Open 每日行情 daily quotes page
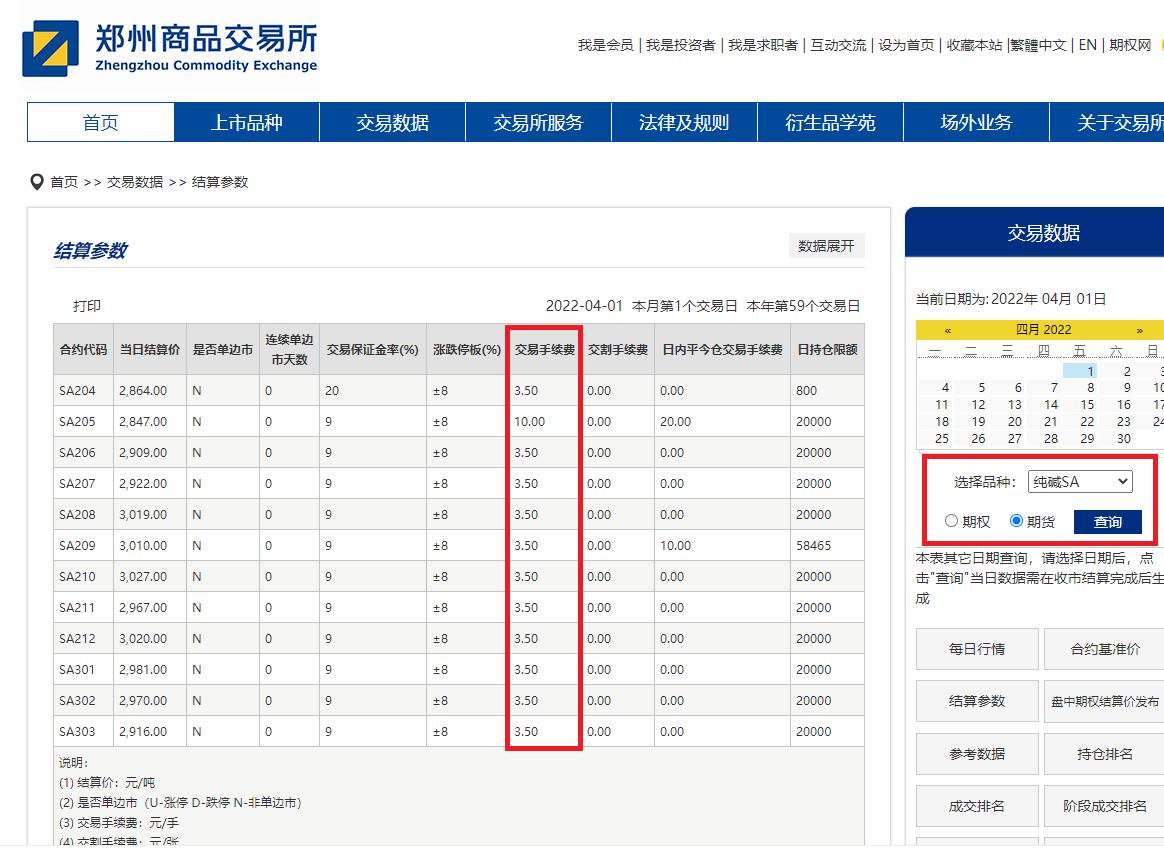The image size is (1164, 850). point(976,648)
